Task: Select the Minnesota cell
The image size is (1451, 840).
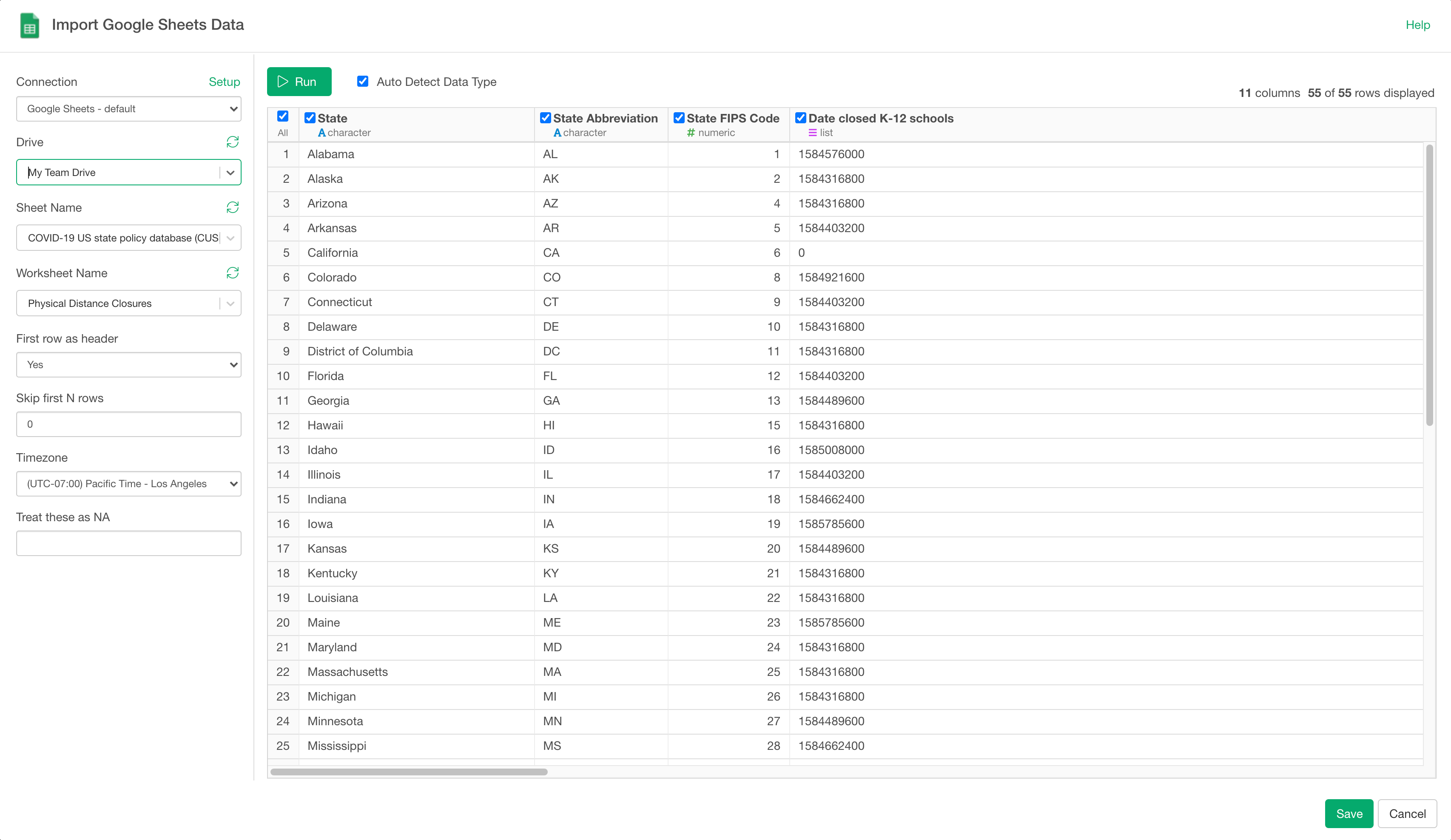Action: tap(416, 721)
